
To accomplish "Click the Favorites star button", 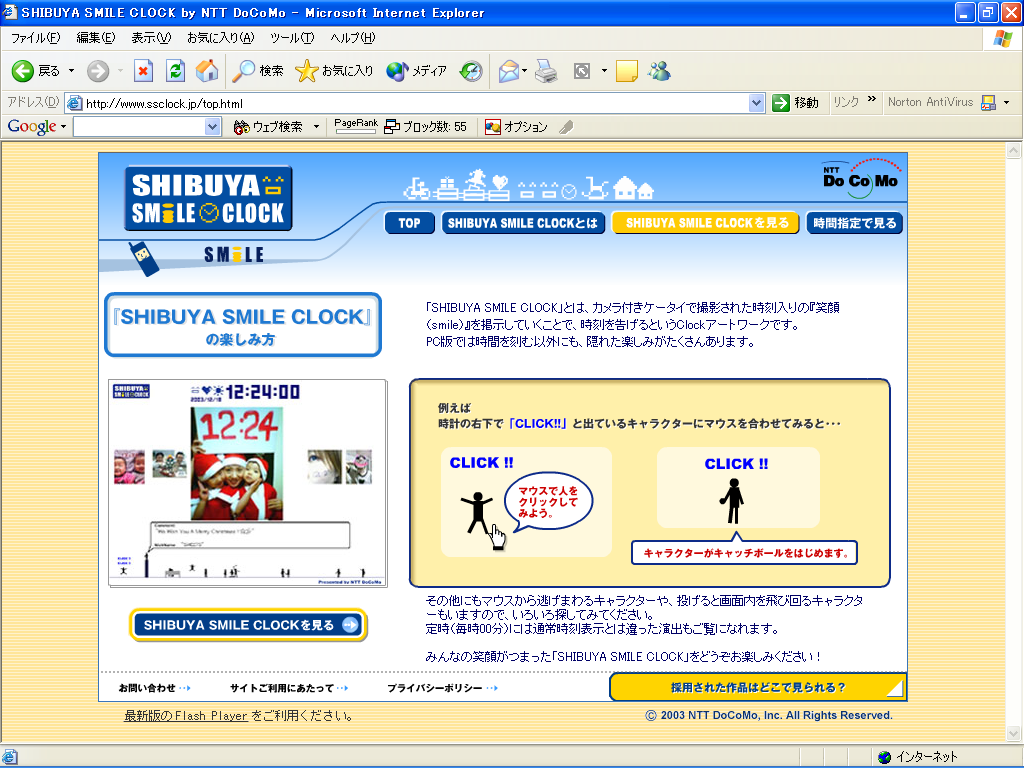I will 334,71.
